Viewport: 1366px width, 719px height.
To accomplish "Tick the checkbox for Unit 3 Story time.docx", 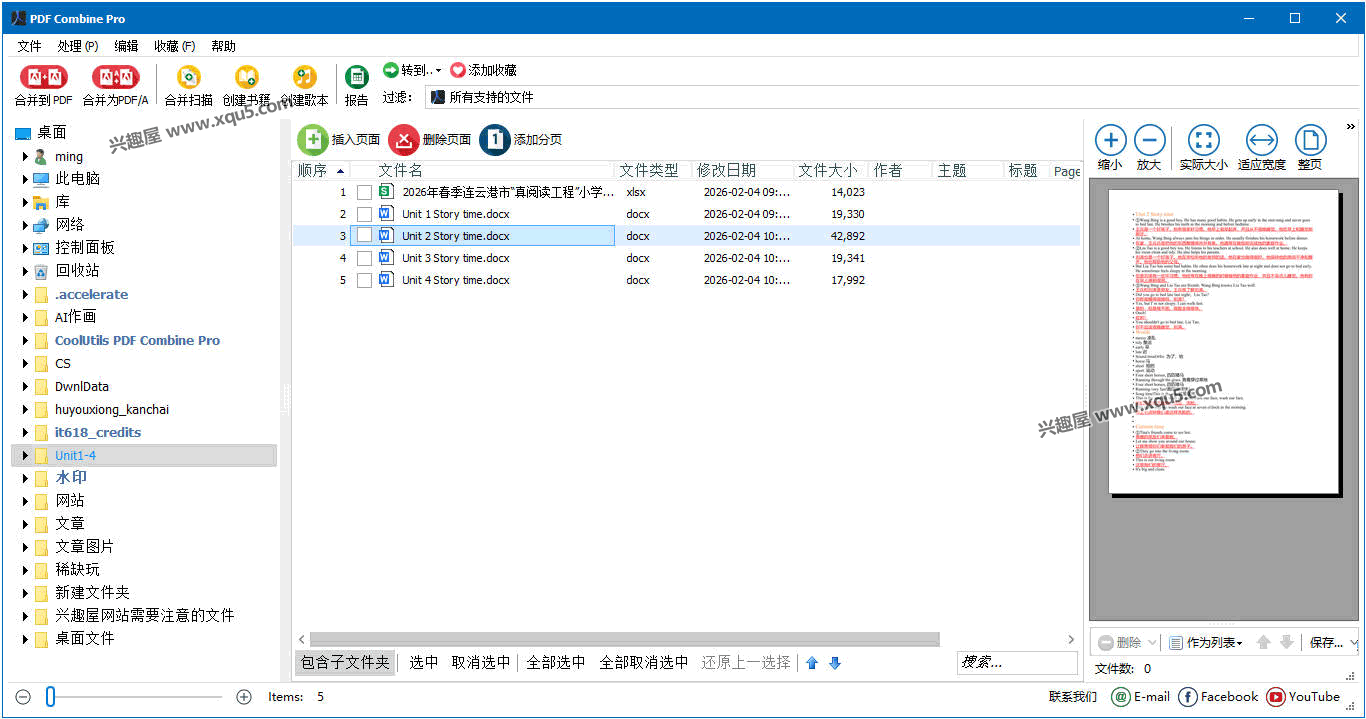I will click(364, 258).
